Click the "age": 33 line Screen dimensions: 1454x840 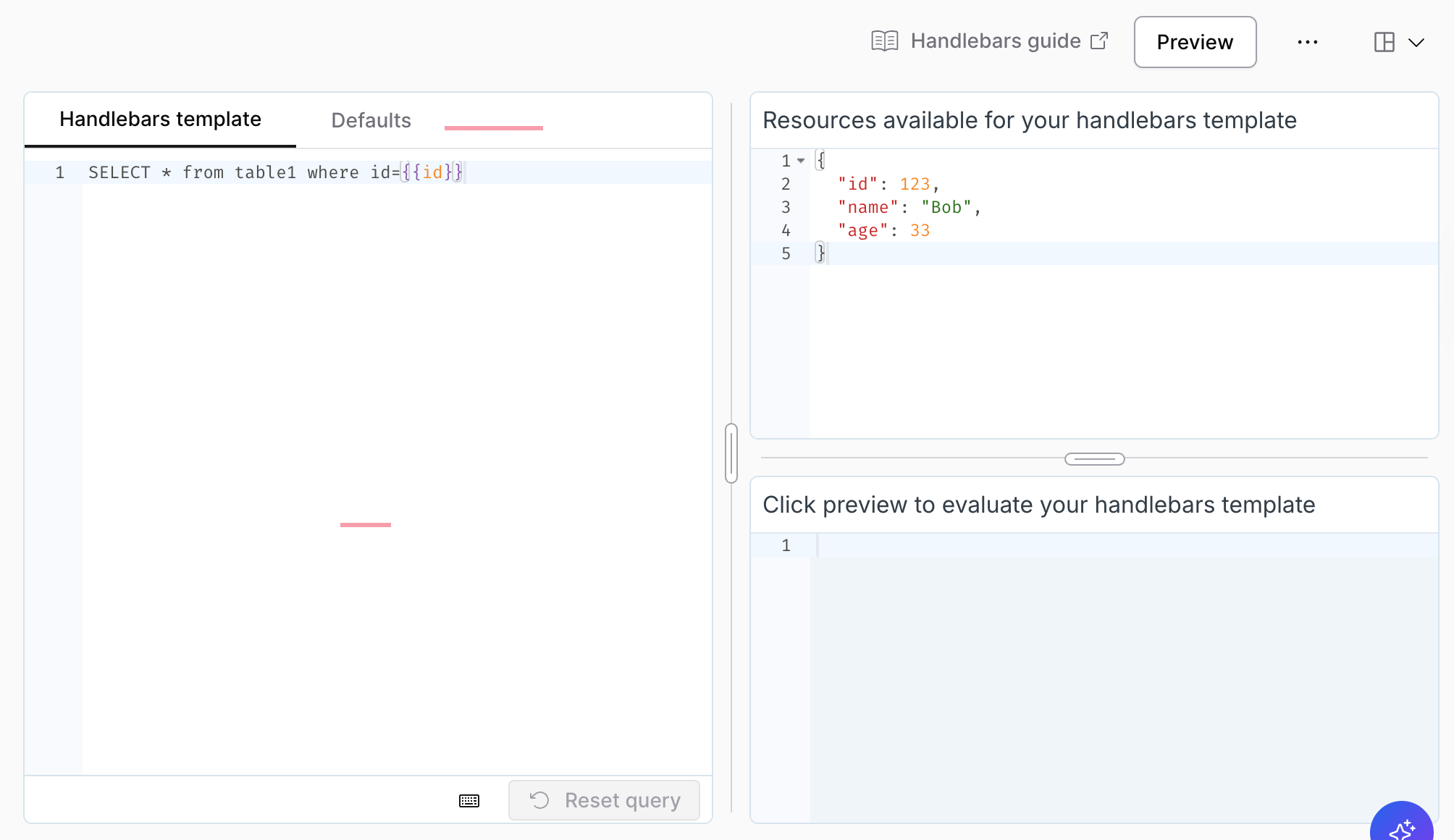click(x=883, y=230)
